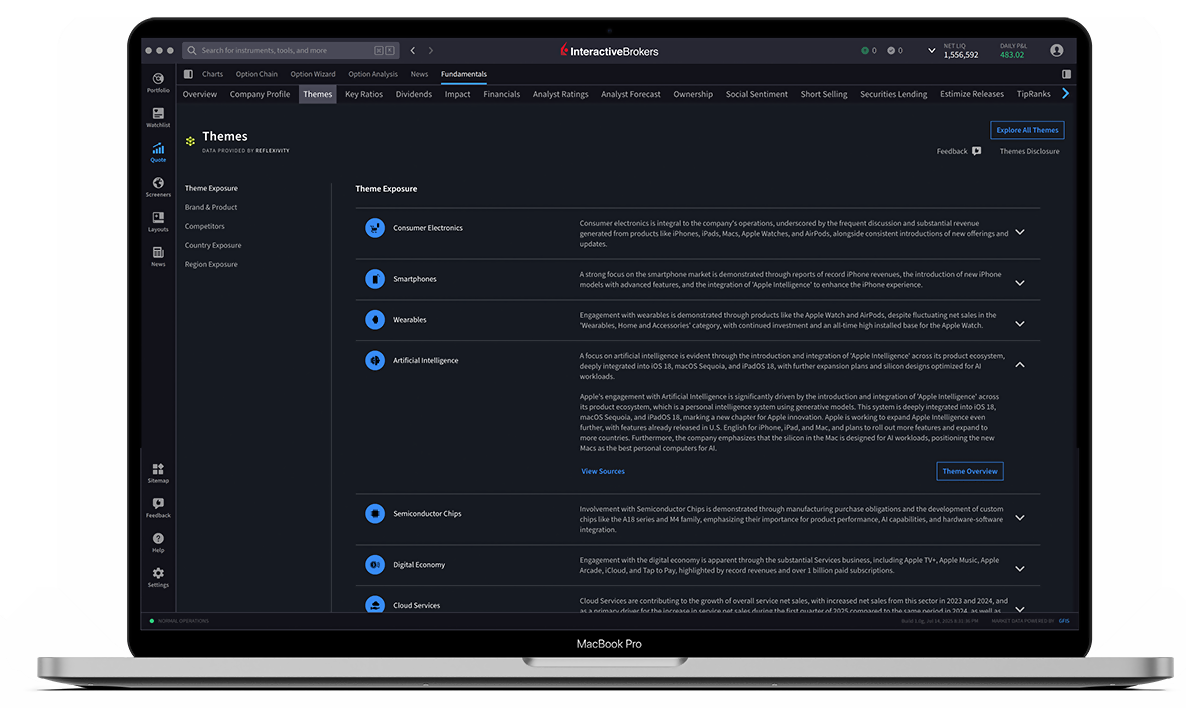
Task: Click the gray check status indicator
Action: point(894,50)
